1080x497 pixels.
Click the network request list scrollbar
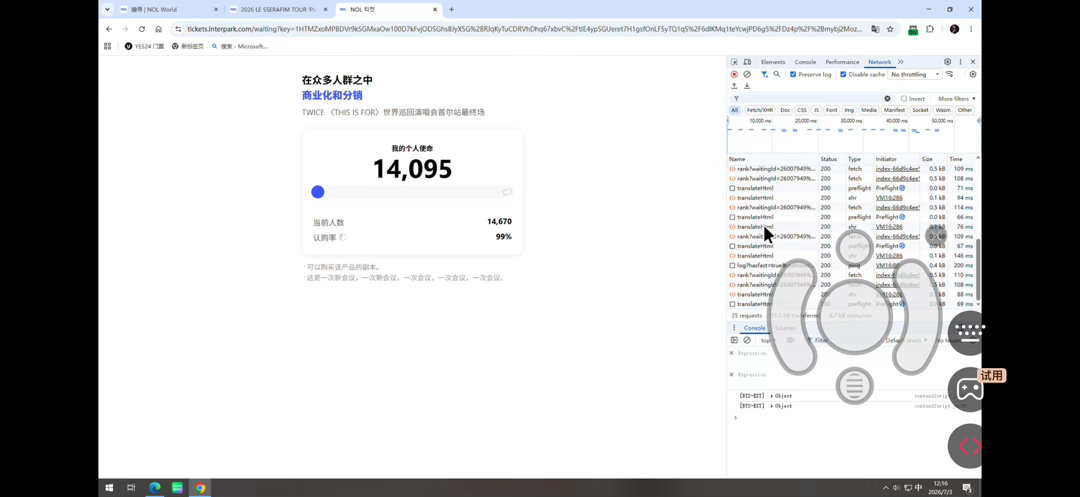[x=978, y=269]
